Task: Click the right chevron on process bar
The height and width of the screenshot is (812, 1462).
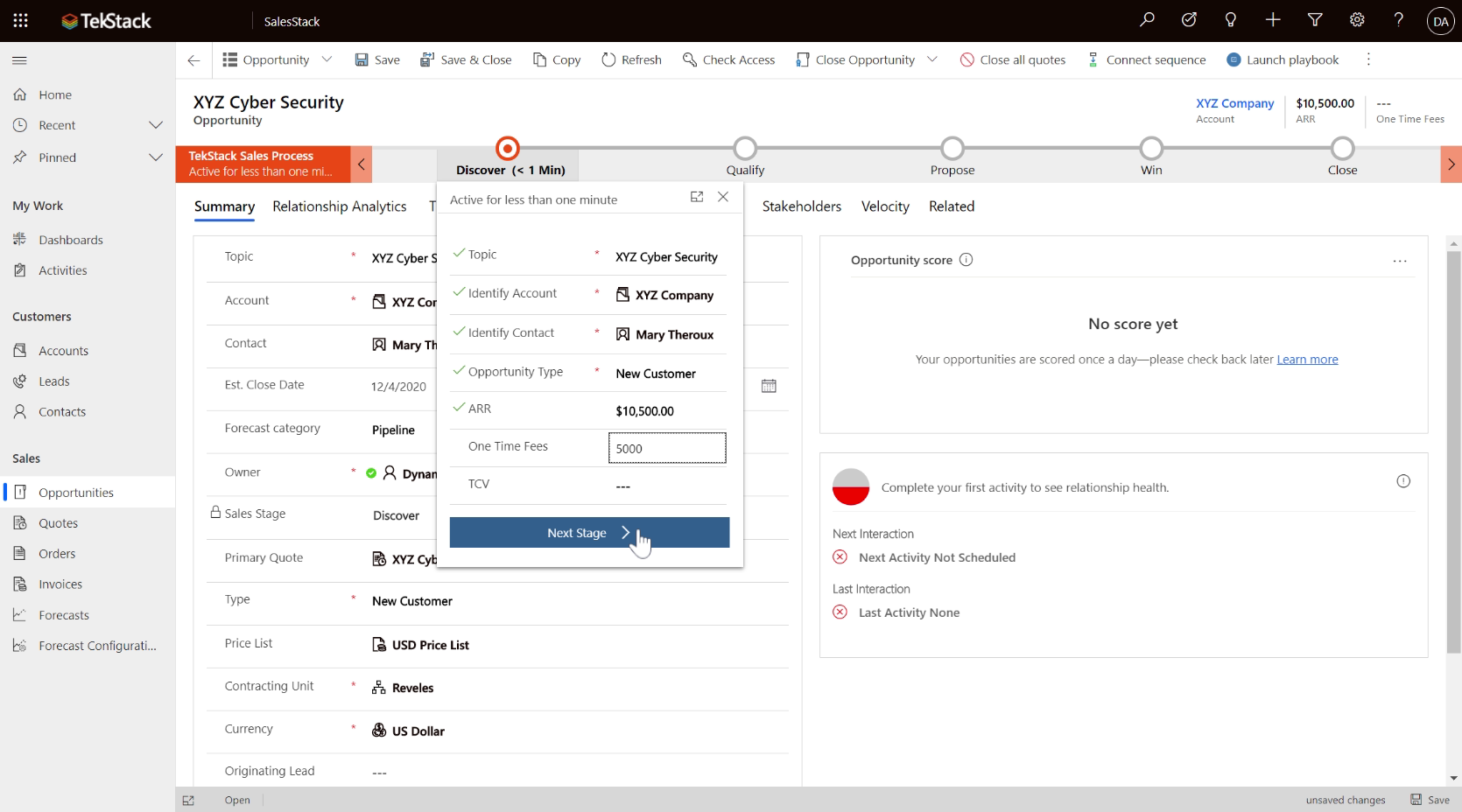Action: tap(1451, 164)
